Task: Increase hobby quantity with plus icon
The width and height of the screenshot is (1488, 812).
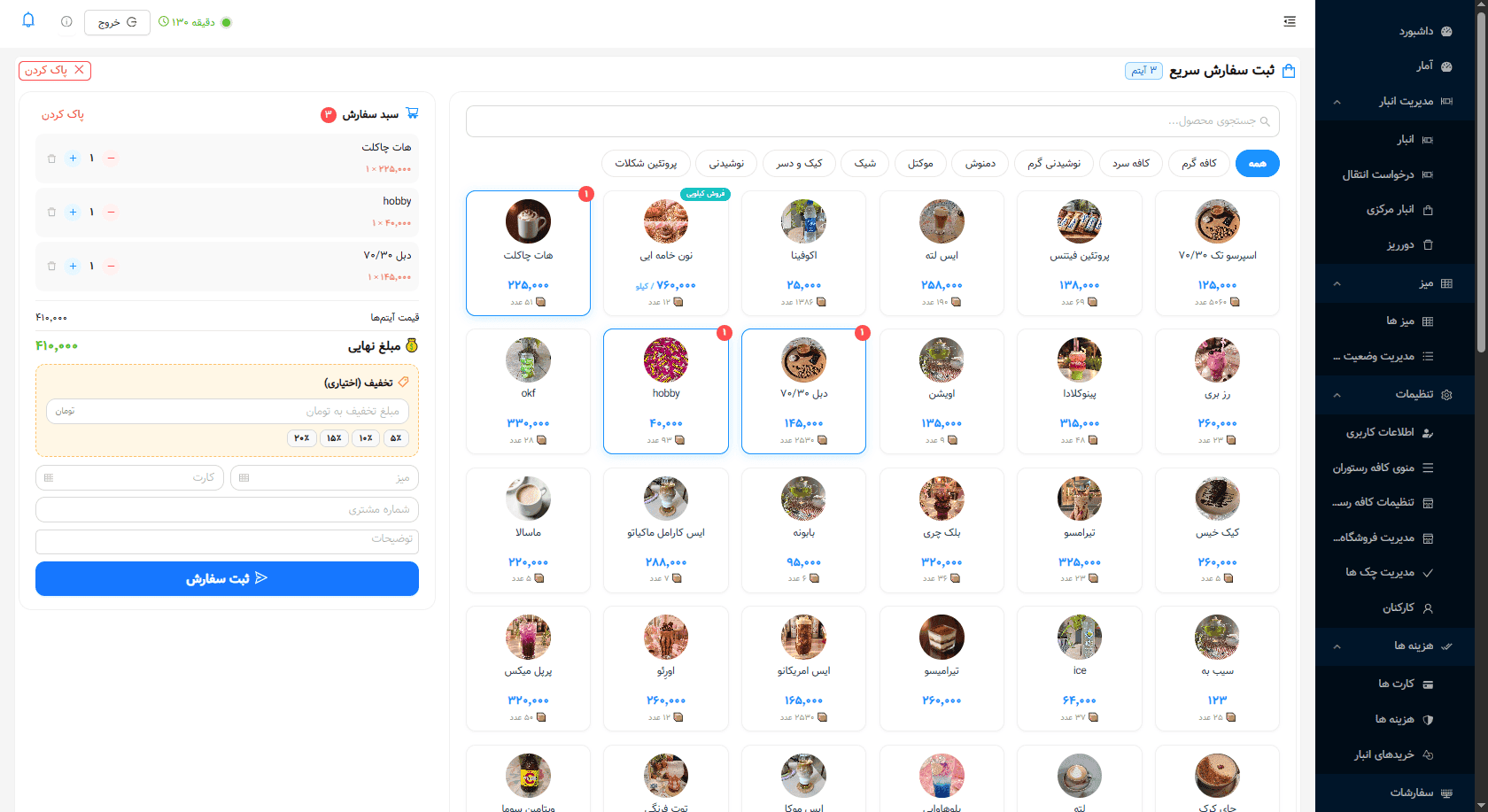Action: [x=73, y=213]
